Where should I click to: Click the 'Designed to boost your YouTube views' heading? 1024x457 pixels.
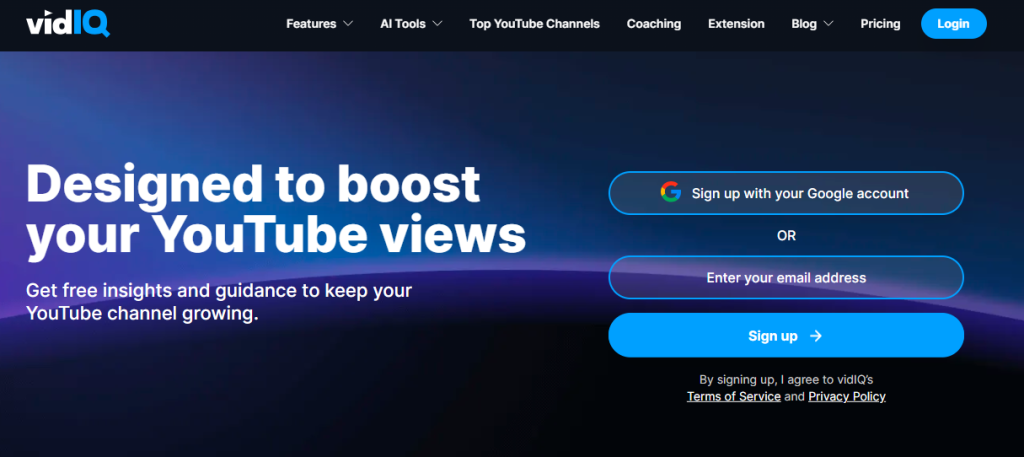[276, 210]
